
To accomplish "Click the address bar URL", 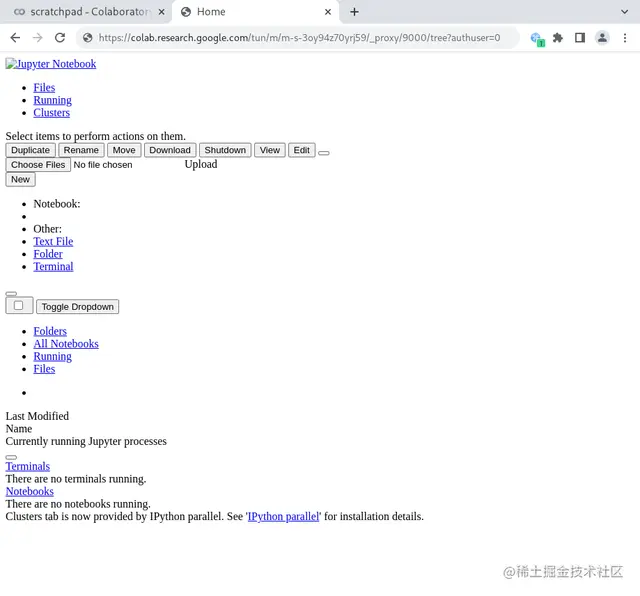I will click(299, 38).
